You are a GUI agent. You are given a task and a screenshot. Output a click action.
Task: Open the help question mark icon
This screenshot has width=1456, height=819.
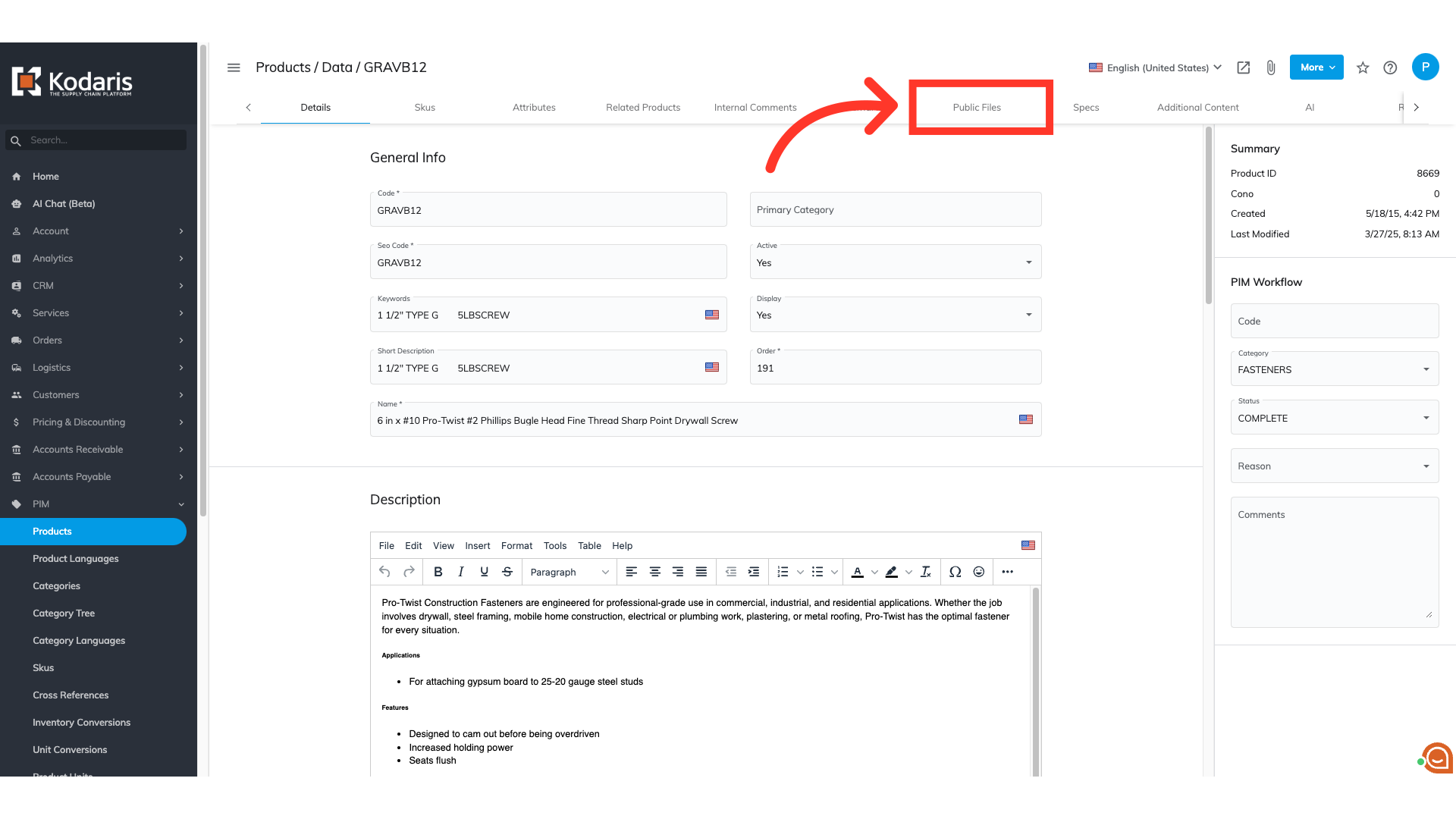(x=1390, y=67)
